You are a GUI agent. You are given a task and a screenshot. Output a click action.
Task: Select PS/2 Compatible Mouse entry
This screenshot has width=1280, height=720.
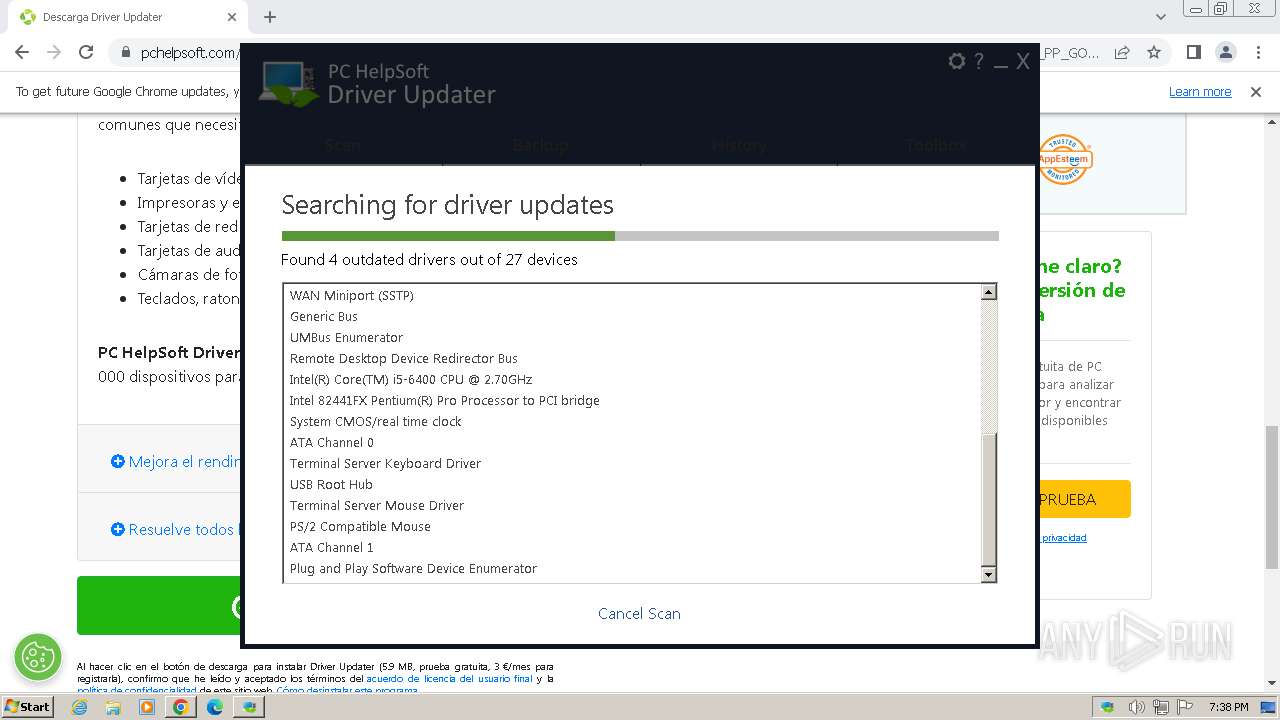(360, 526)
